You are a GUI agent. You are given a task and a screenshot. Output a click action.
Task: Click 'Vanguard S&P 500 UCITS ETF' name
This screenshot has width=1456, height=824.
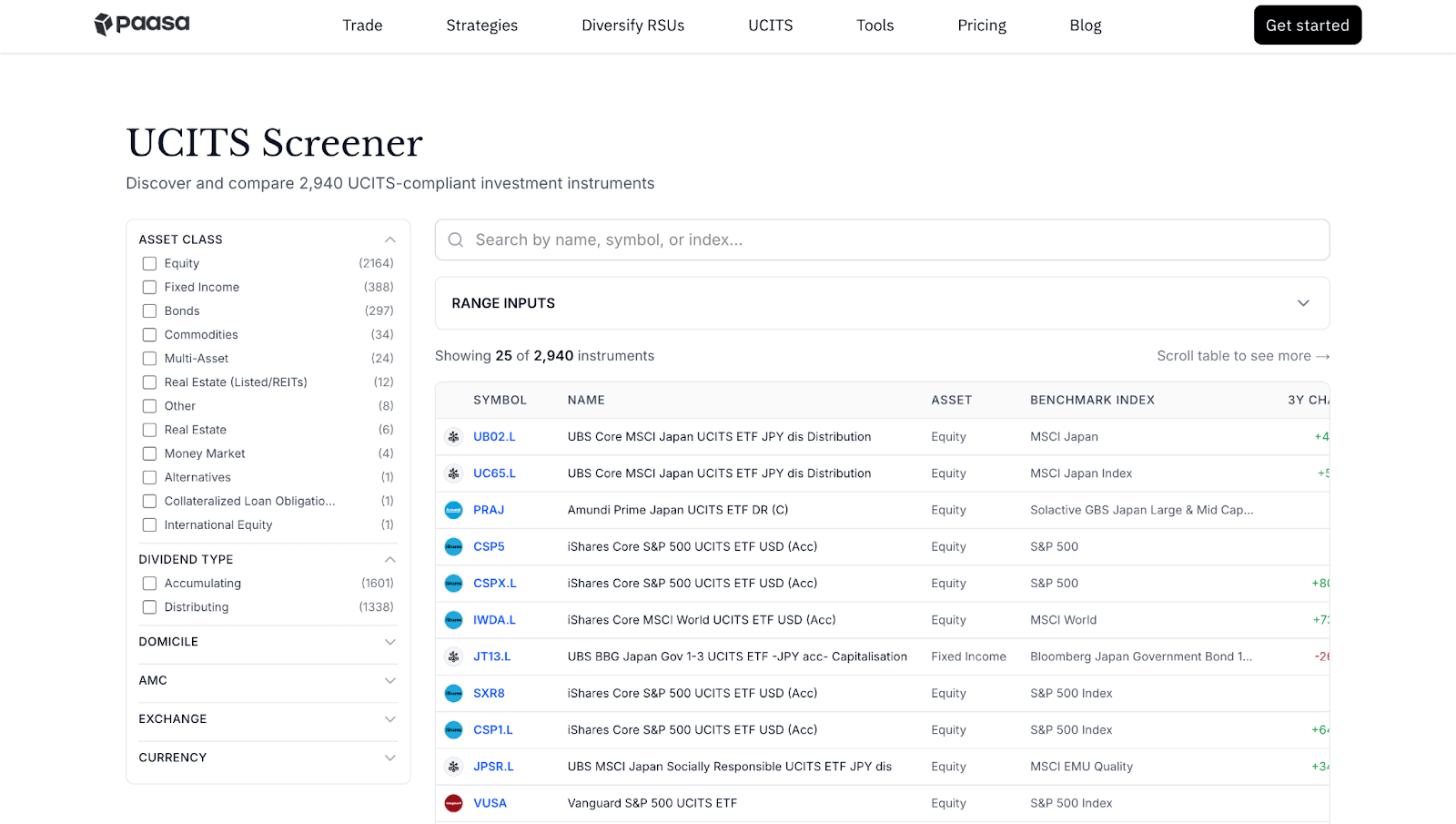pyautogui.click(x=652, y=803)
